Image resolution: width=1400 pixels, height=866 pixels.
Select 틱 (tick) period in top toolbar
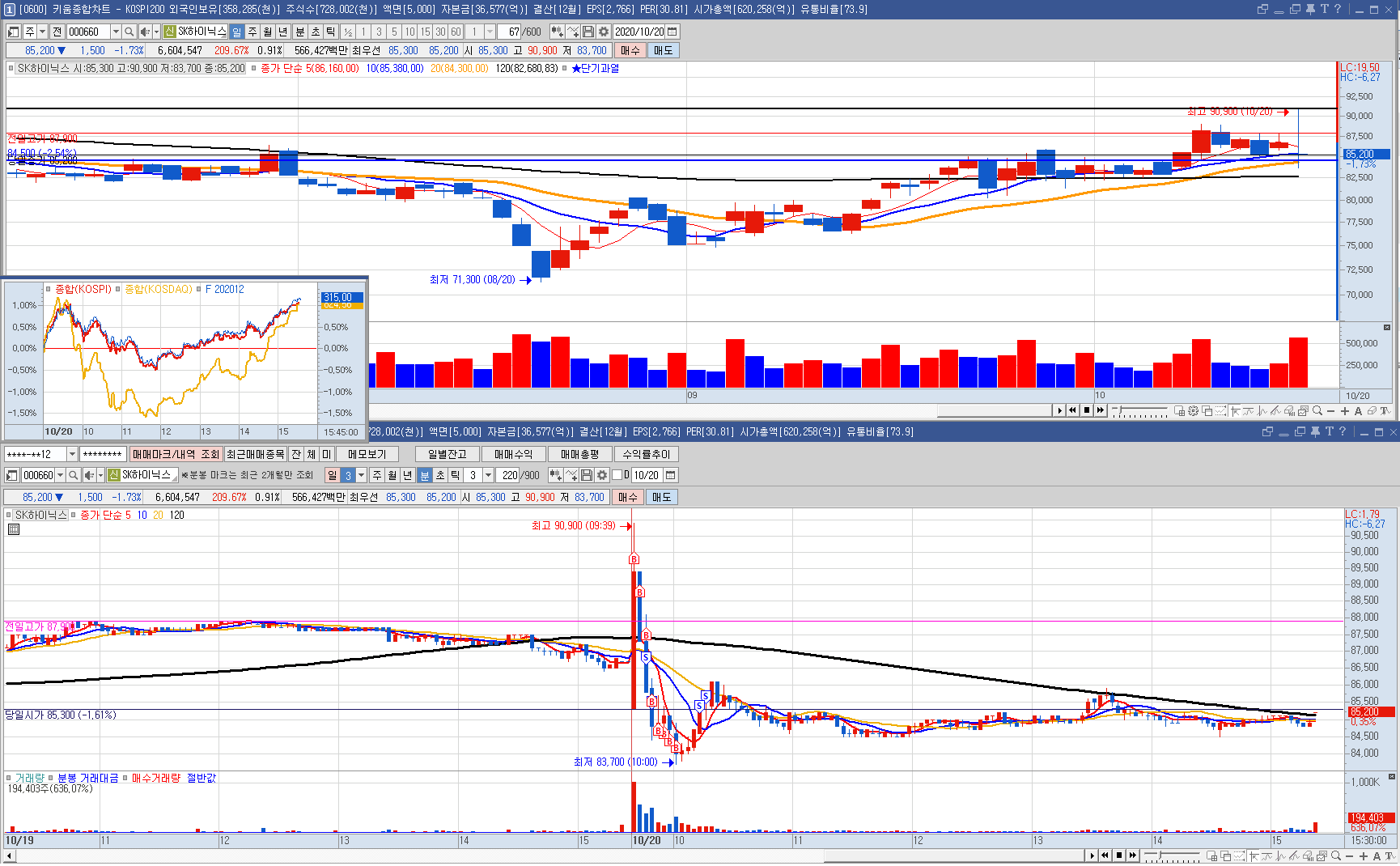tap(330, 32)
